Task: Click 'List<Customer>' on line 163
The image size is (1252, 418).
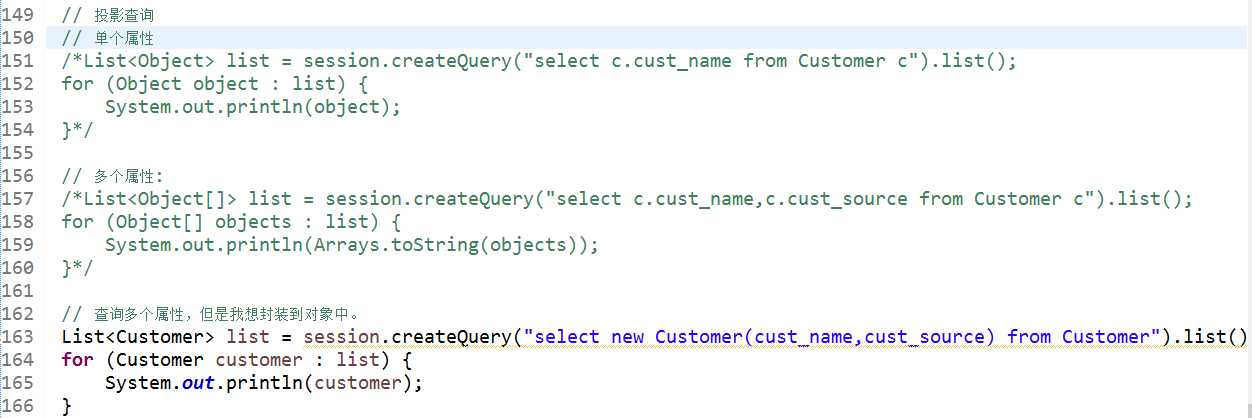Action: click(138, 337)
